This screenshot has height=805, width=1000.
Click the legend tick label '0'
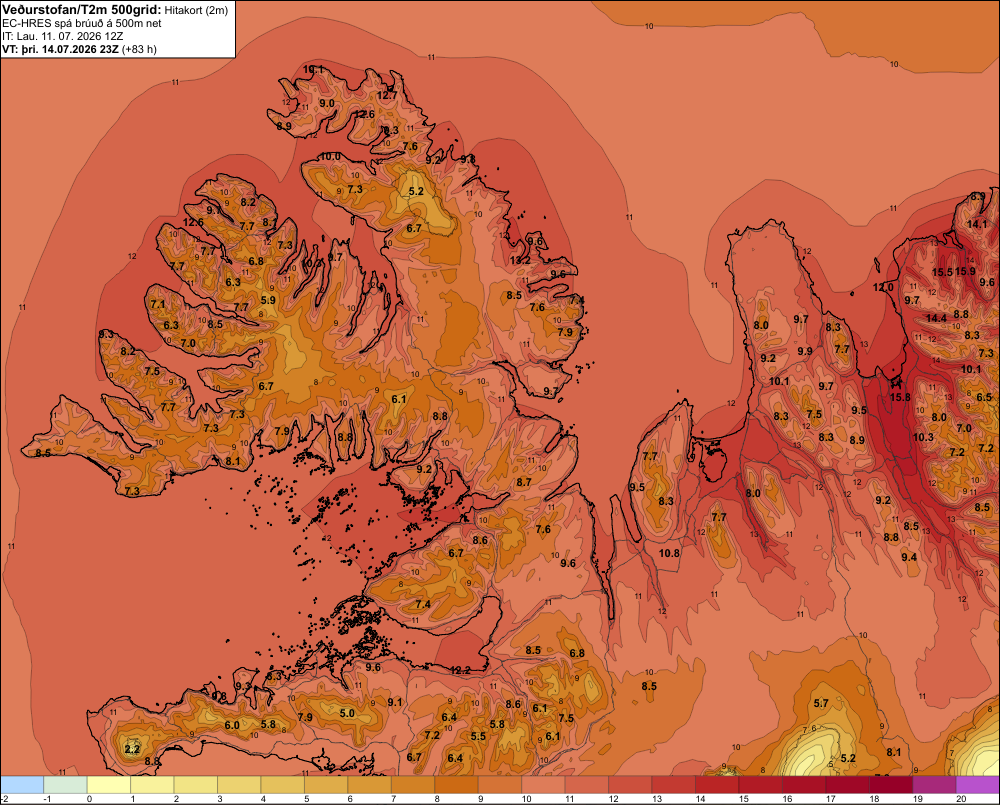(x=89, y=799)
